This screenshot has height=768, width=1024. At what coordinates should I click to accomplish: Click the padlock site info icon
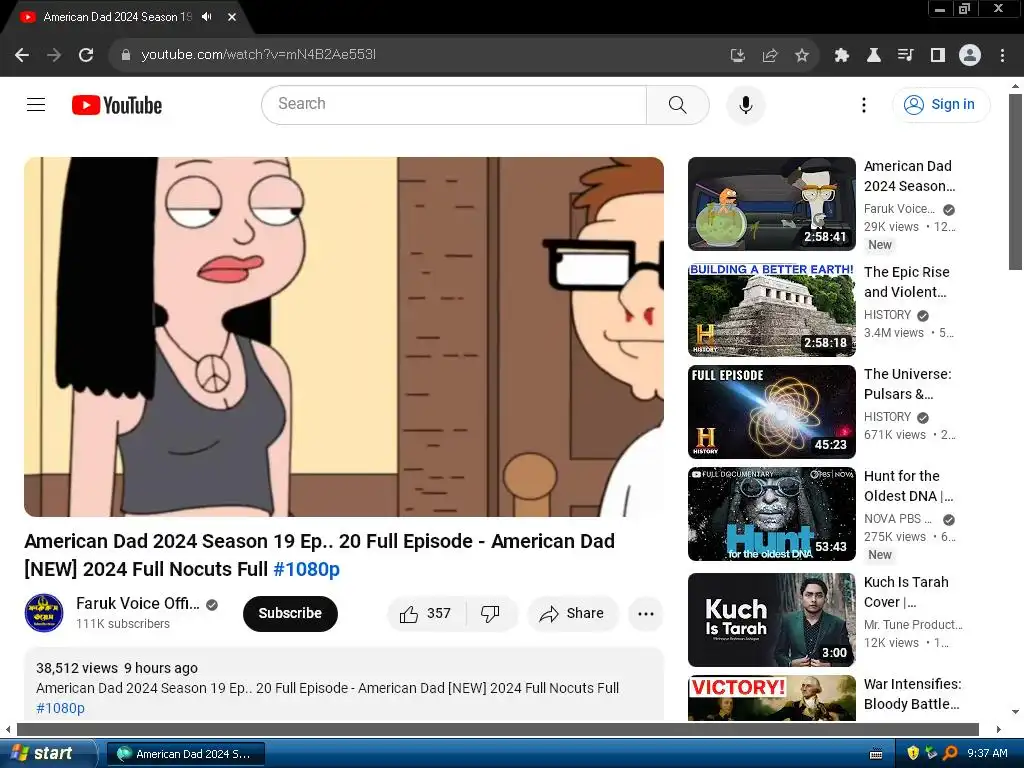tap(126, 55)
